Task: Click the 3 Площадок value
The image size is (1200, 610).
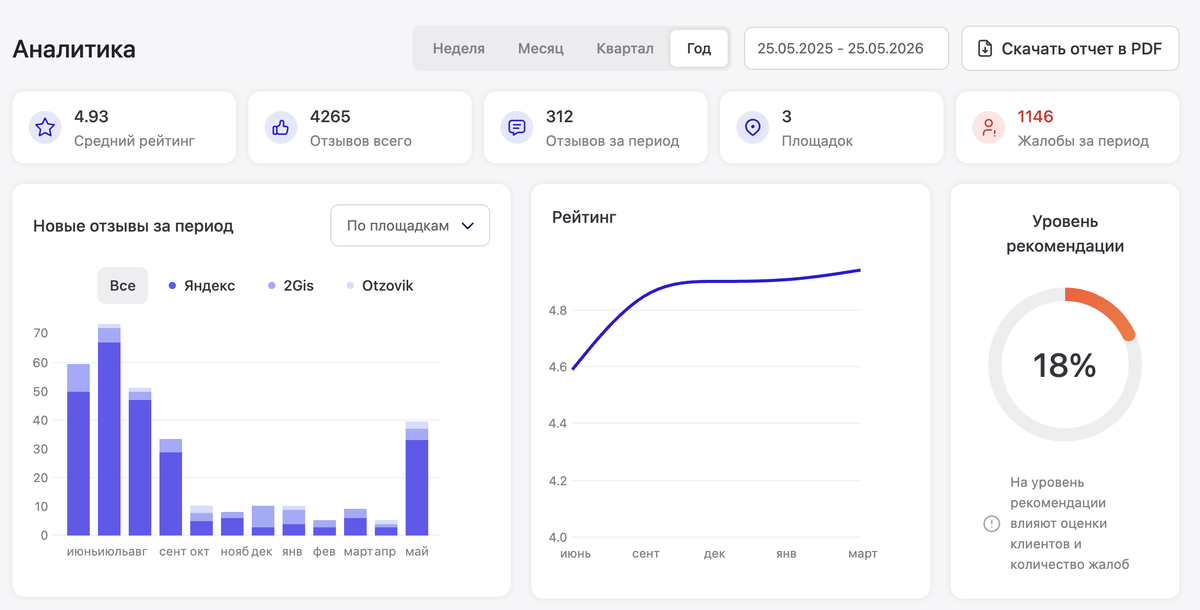Action: (x=787, y=117)
